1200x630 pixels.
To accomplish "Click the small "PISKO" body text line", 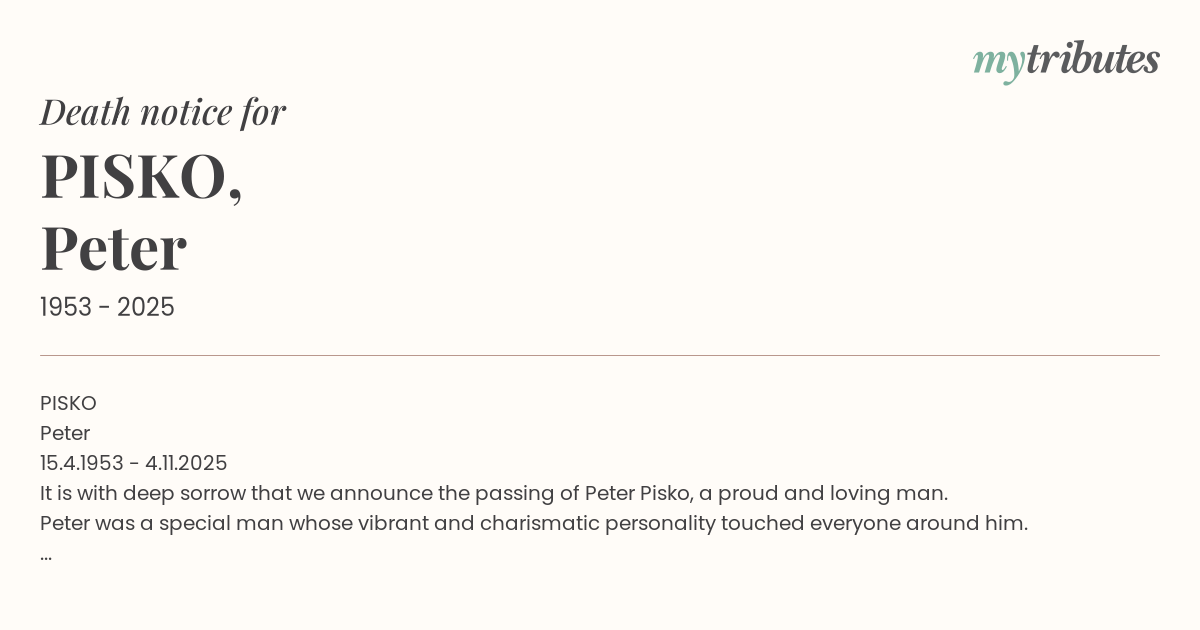I will [68, 403].
